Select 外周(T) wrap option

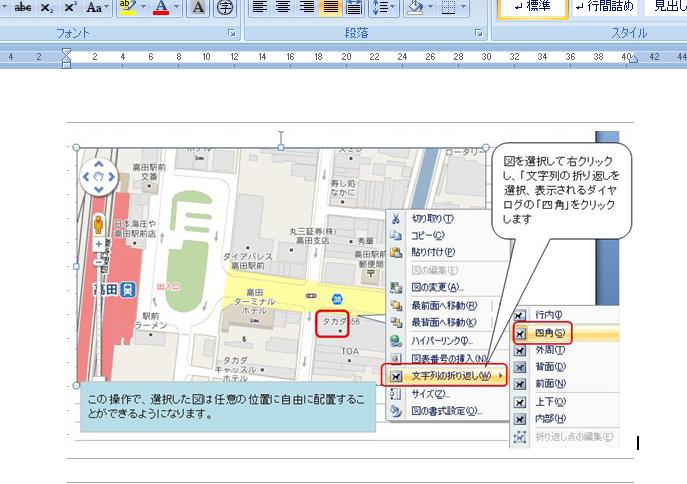(565, 350)
